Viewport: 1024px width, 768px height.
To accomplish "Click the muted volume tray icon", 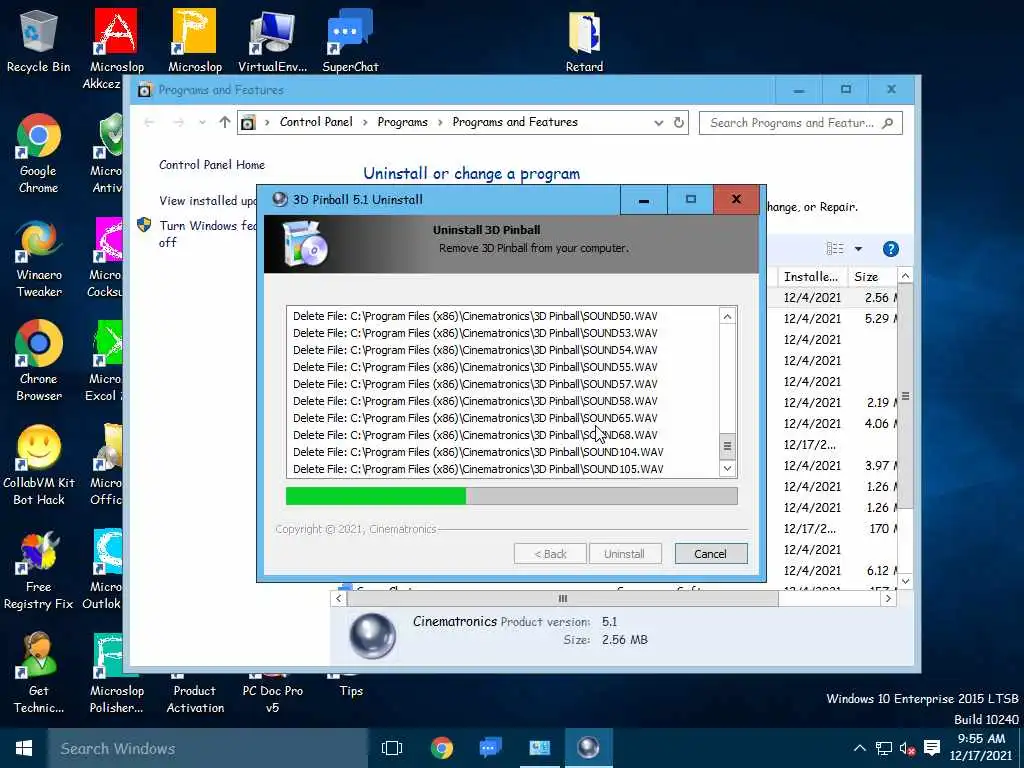I will click(x=906, y=748).
